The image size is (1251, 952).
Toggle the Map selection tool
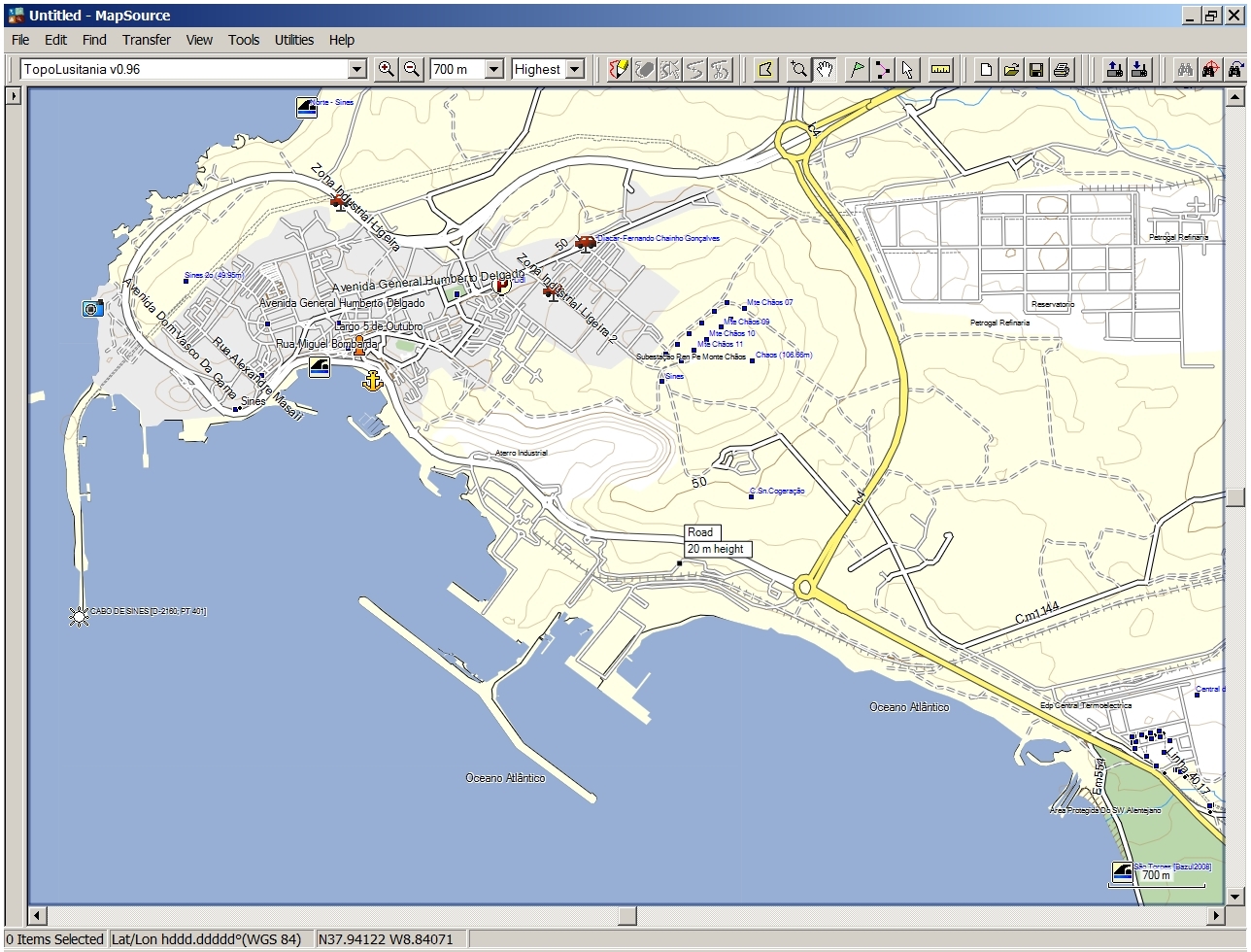(x=764, y=69)
